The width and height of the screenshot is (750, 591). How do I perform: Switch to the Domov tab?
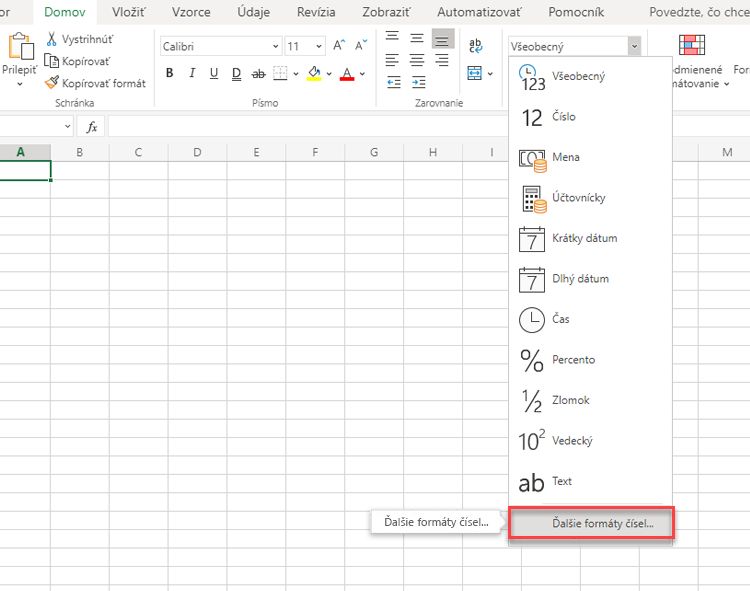65,12
